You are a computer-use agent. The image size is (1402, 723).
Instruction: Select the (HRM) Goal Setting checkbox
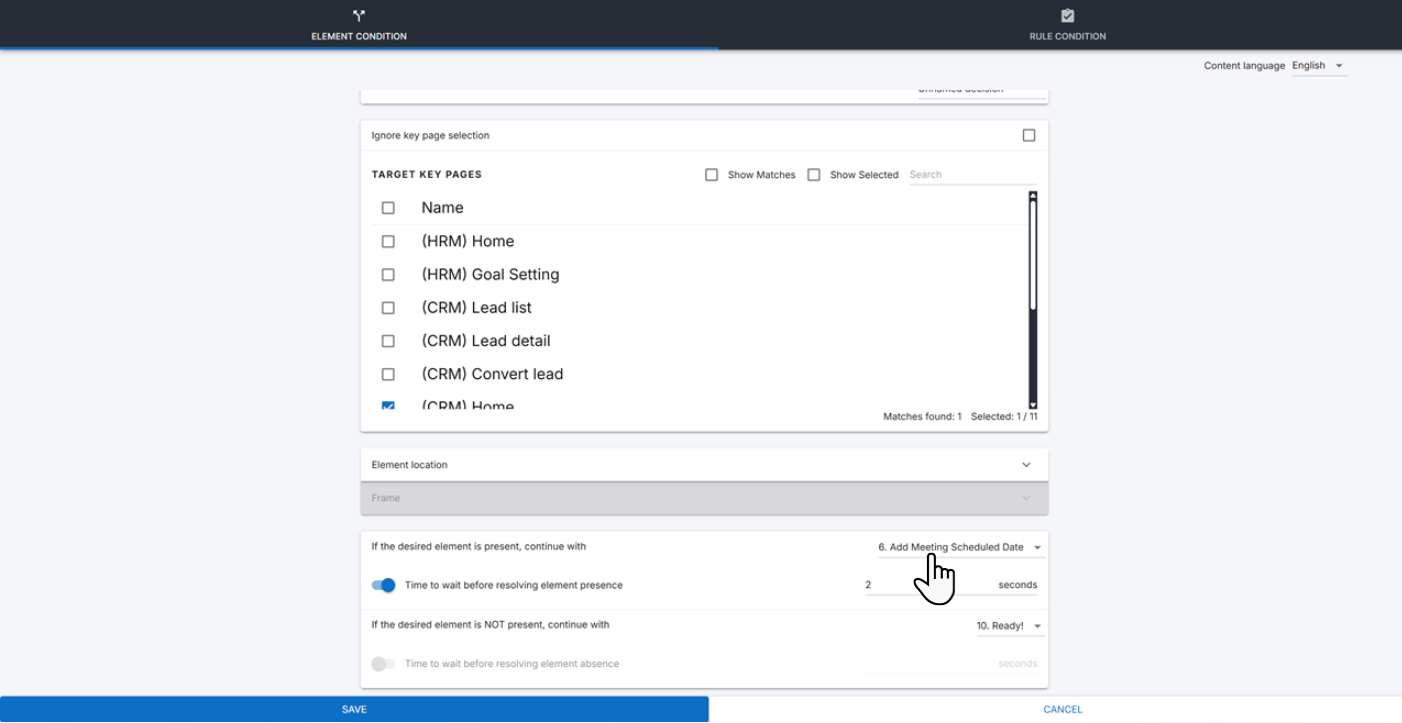pos(388,275)
